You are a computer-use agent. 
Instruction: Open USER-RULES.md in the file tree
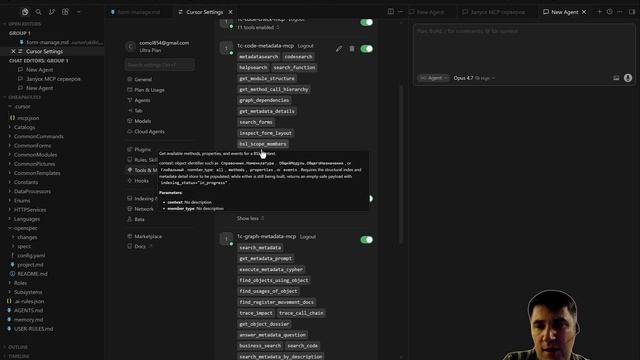(33, 329)
